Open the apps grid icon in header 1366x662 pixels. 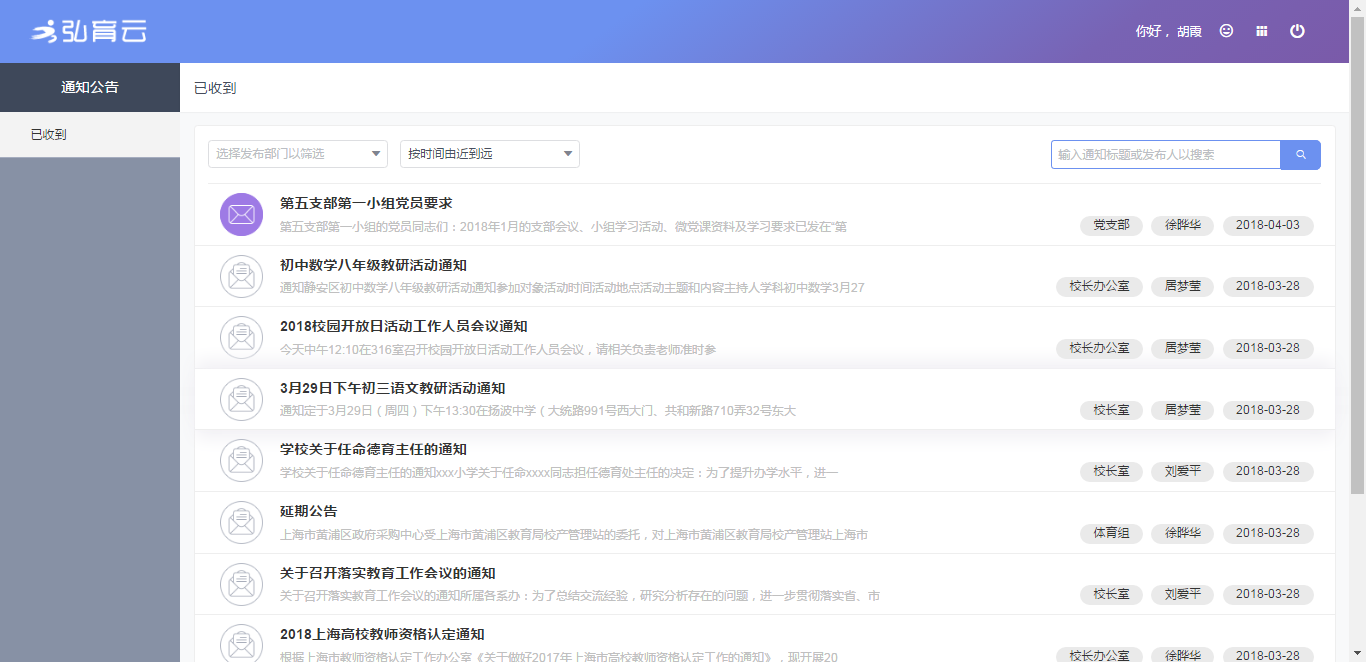coord(1262,31)
